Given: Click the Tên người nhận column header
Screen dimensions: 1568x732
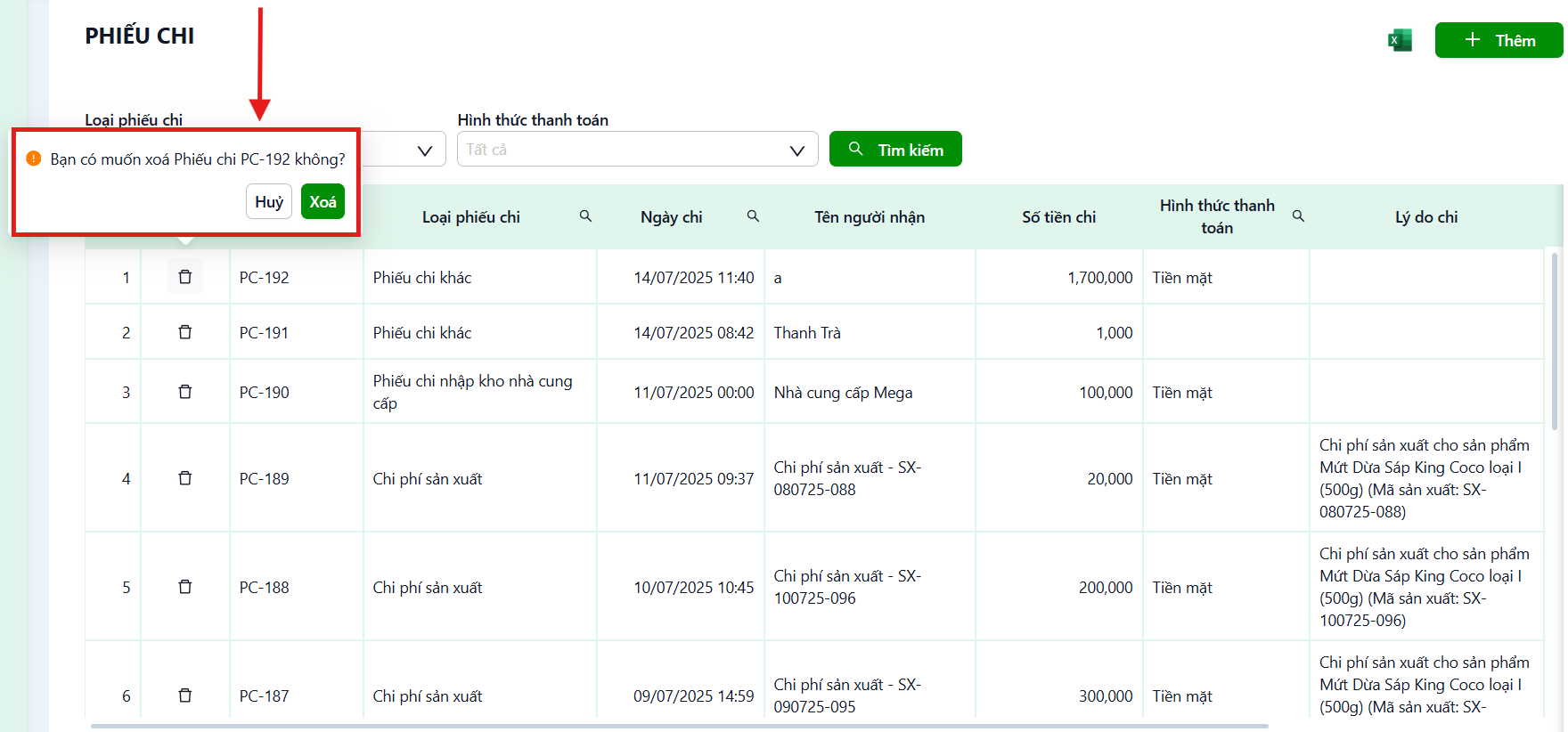Looking at the screenshot, I should 870,217.
